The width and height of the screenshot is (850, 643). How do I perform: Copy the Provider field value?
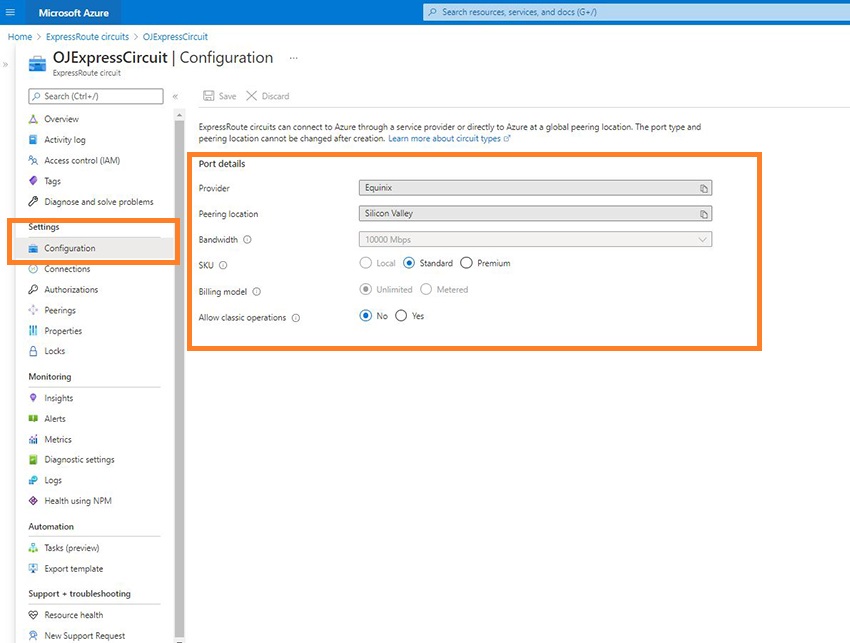click(704, 188)
